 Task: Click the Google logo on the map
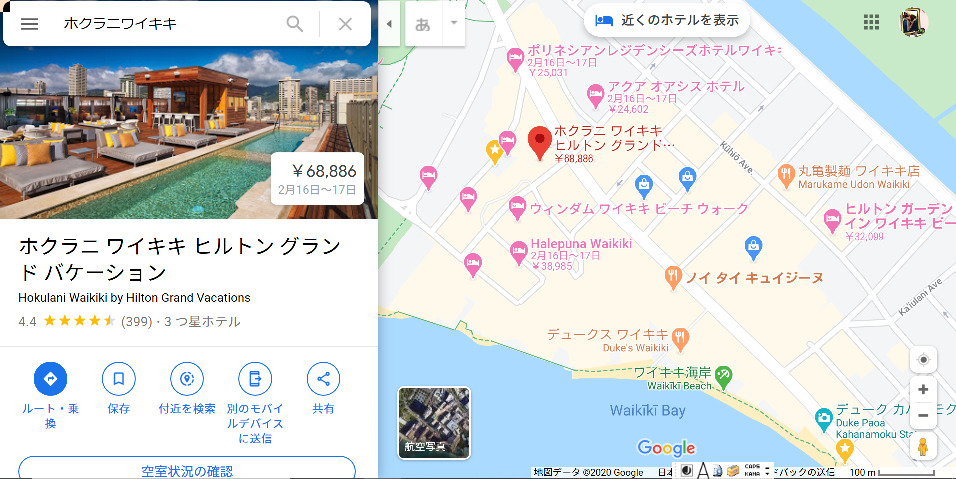pyautogui.click(x=666, y=448)
